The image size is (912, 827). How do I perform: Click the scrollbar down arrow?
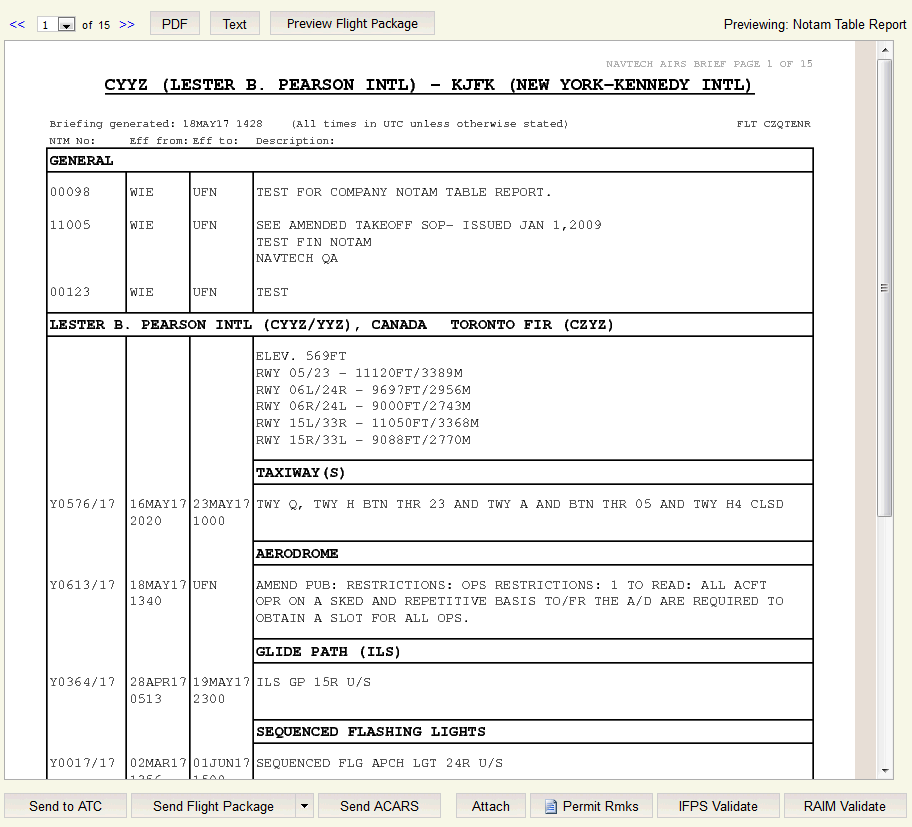[x=885, y=771]
